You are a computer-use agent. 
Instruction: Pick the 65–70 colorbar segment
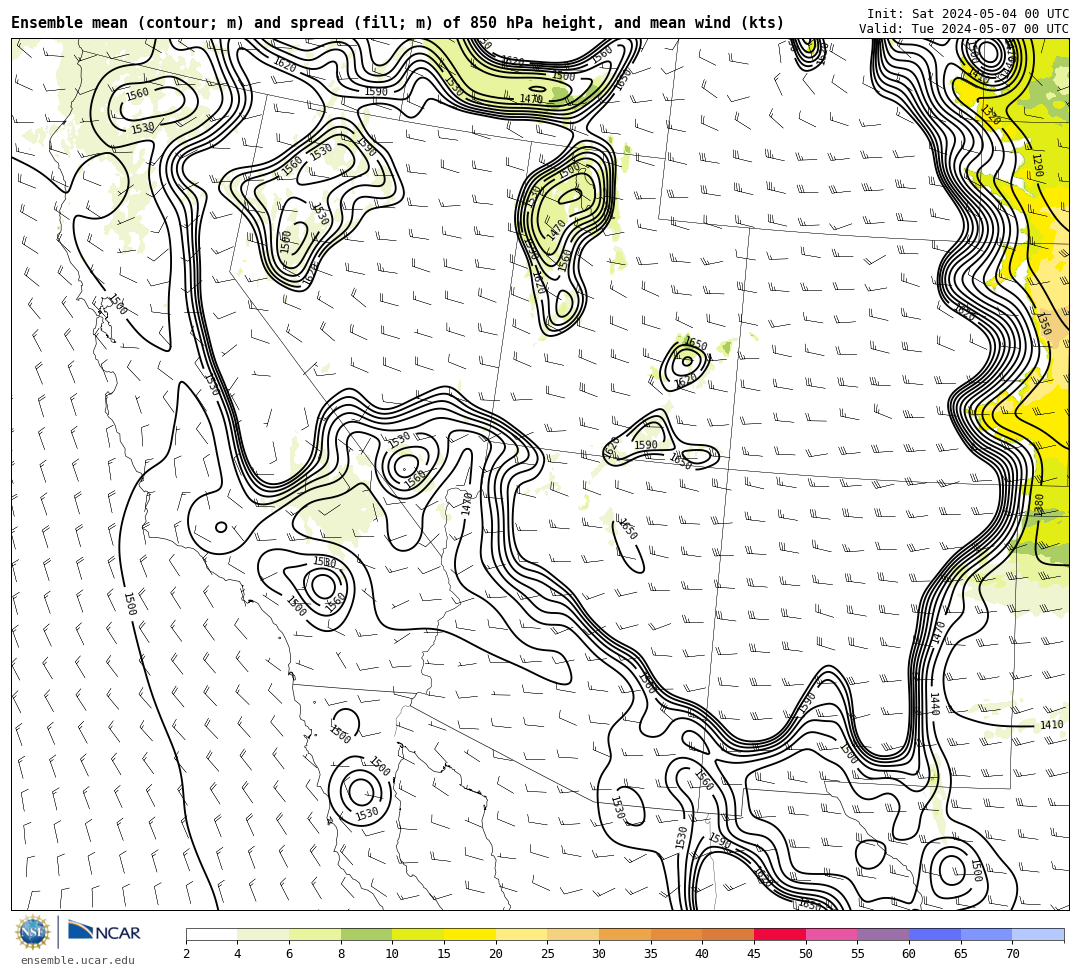coord(986,934)
